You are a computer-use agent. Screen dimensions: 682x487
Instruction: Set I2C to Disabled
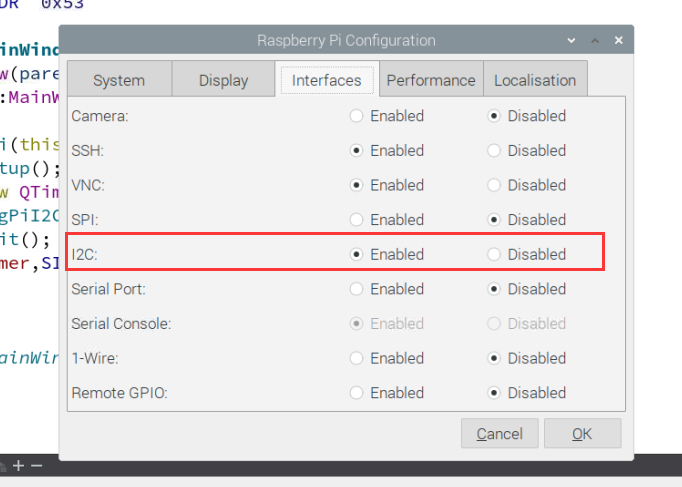click(x=494, y=254)
